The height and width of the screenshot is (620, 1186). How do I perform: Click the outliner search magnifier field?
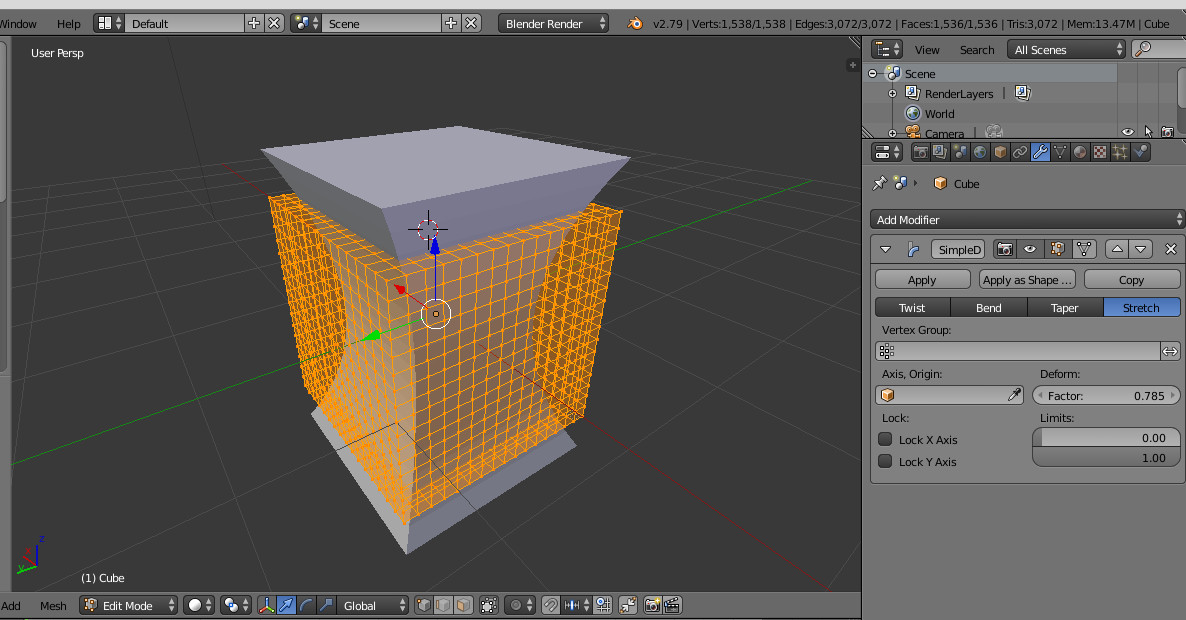[x=1157, y=49]
